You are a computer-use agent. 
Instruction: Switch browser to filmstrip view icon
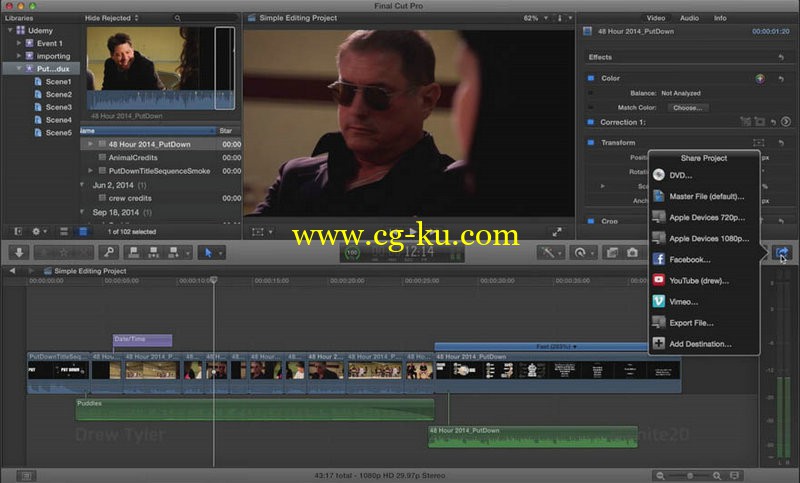[x=64, y=232]
